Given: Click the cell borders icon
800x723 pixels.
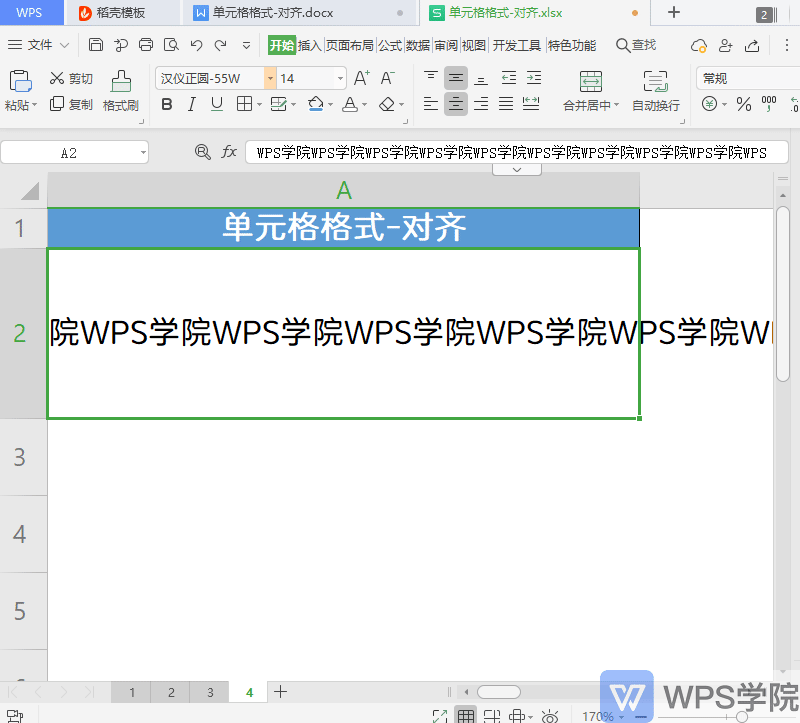Looking at the screenshot, I should click(x=244, y=105).
